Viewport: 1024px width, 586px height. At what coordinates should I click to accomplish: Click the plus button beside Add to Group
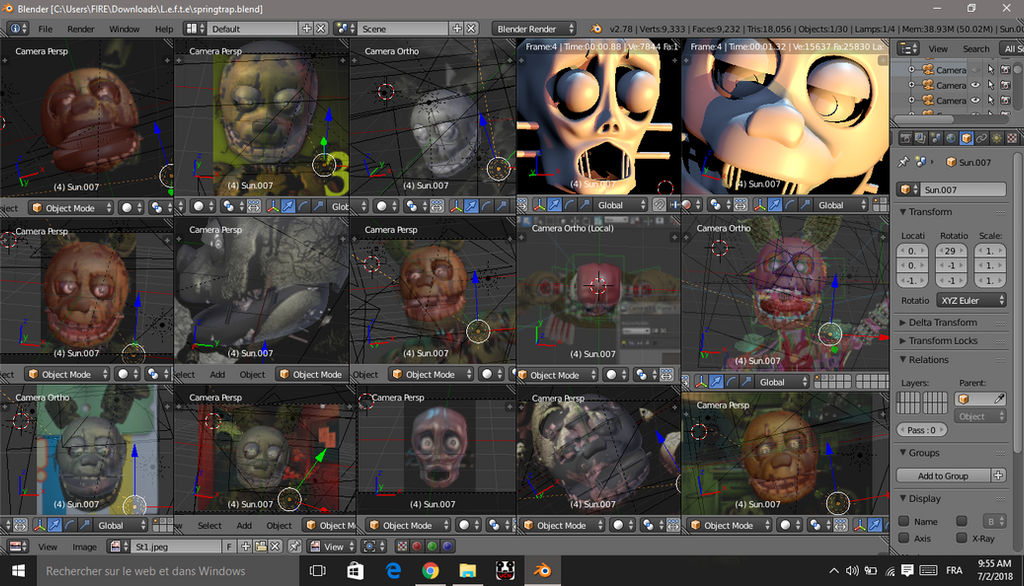click(x=999, y=476)
